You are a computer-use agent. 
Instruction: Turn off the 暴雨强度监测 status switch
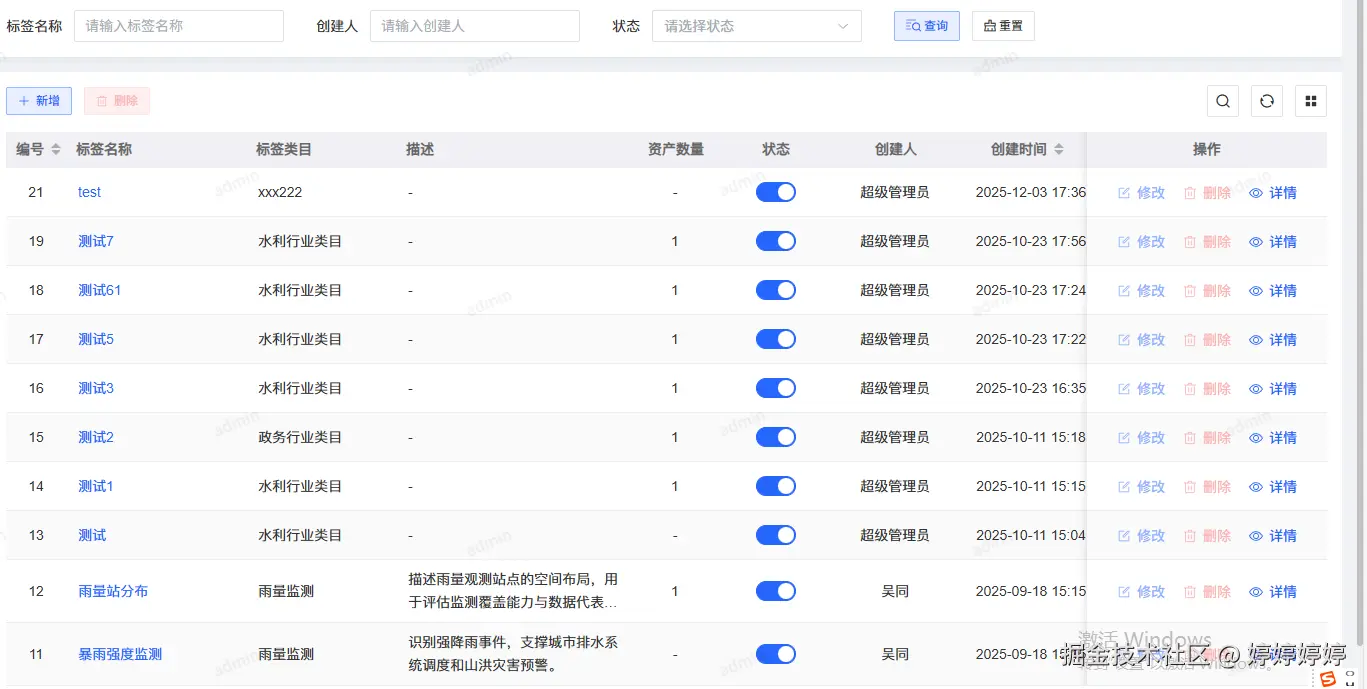coord(776,654)
